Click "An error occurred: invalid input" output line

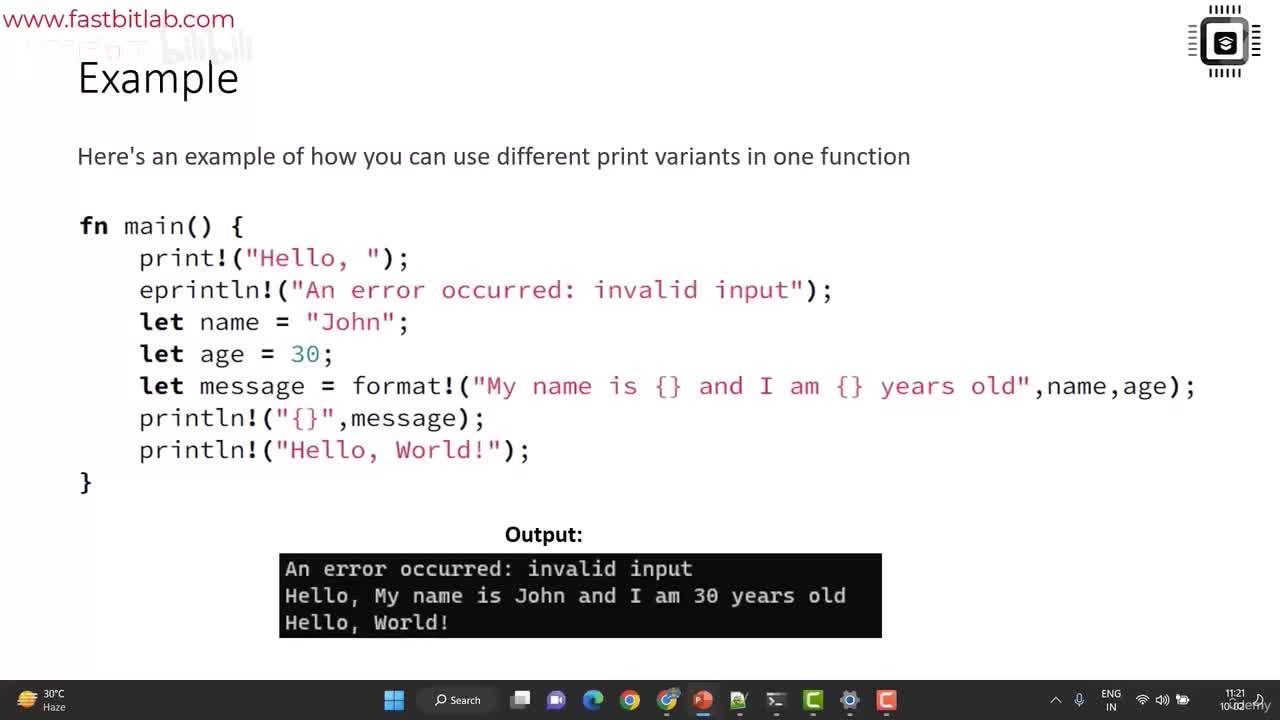coord(489,569)
